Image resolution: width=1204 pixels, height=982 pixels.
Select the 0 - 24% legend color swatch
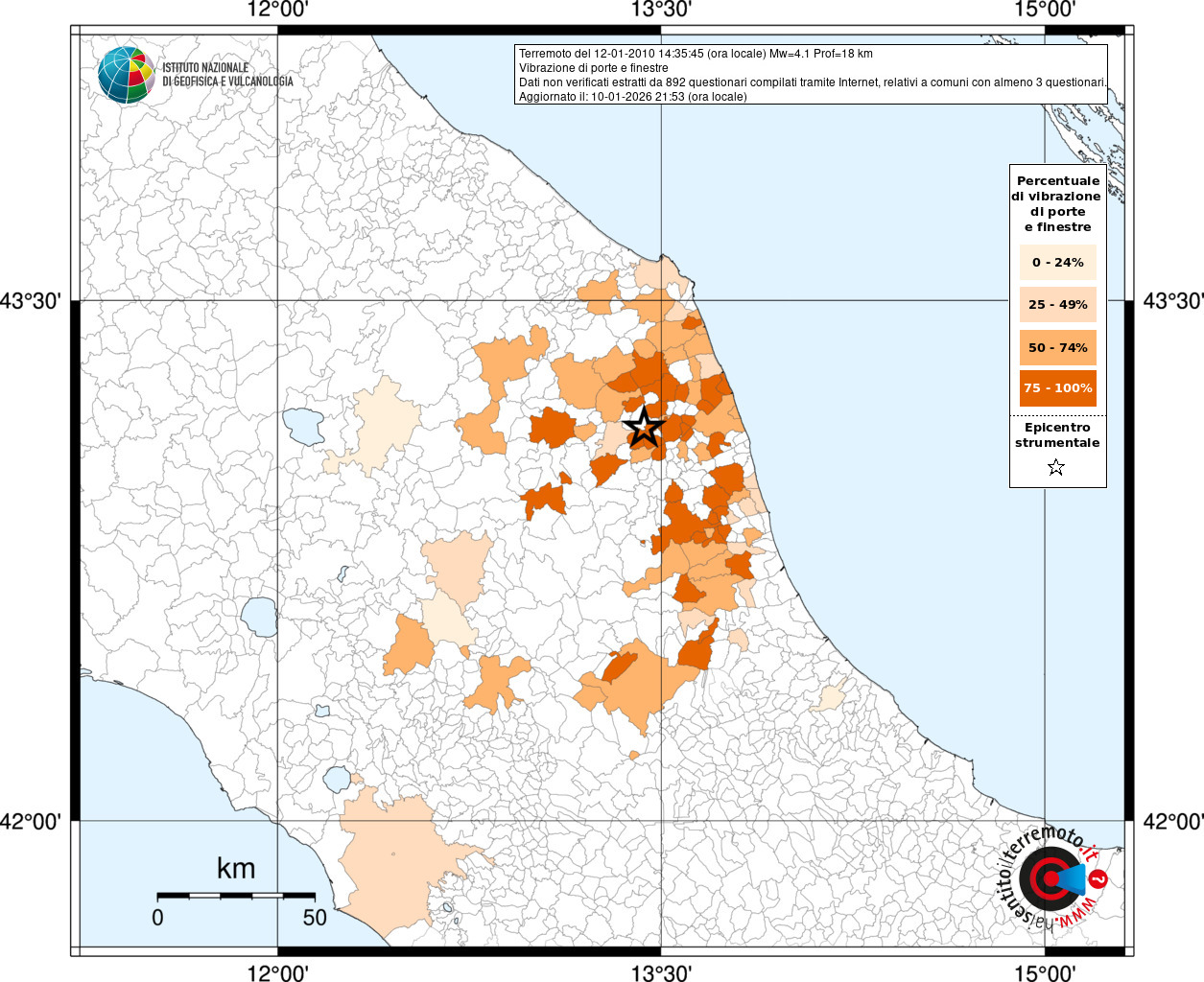(1057, 262)
